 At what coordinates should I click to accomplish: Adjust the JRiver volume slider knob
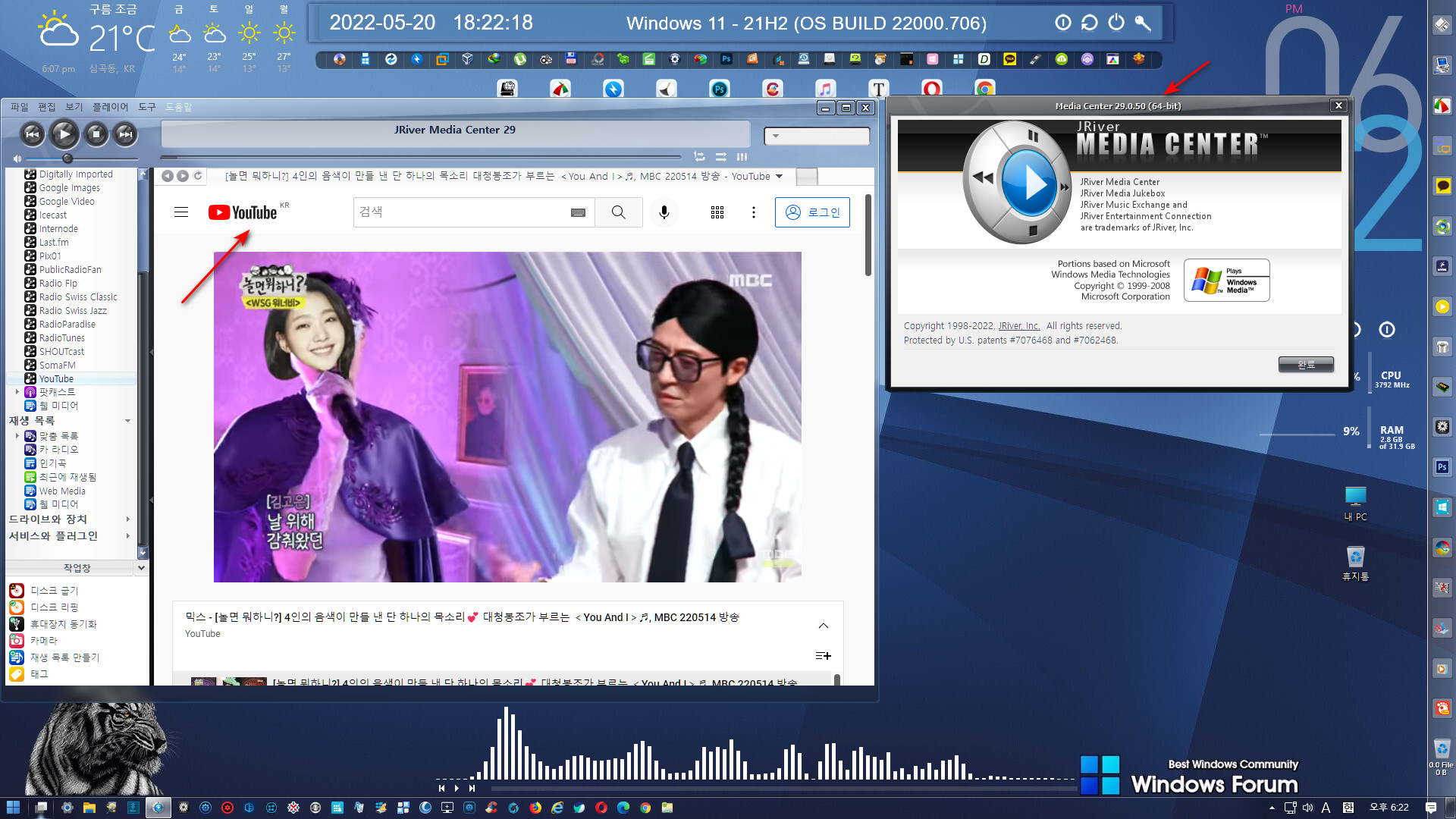[x=67, y=158]
